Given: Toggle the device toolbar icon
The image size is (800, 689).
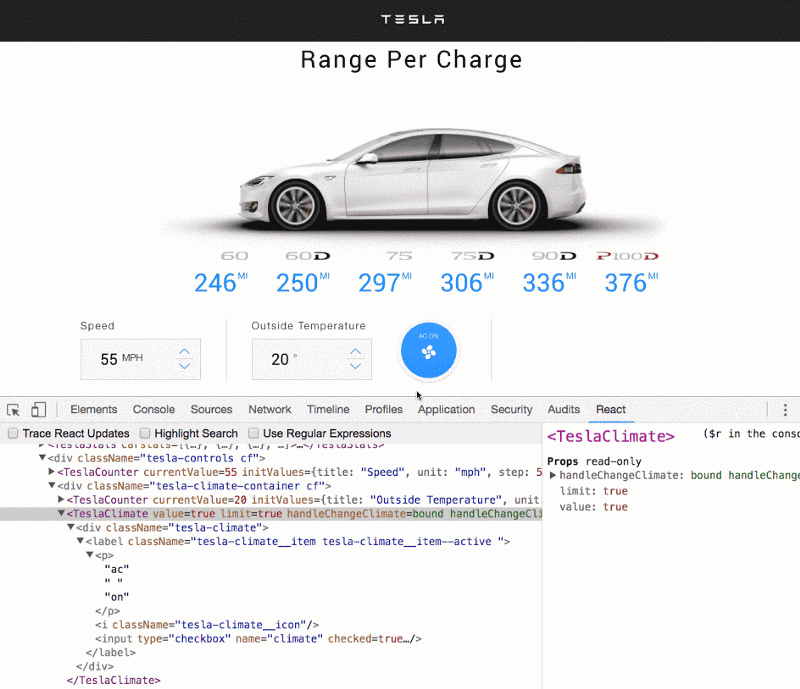Looking at the screenshot, I should [x=38, y=410].
